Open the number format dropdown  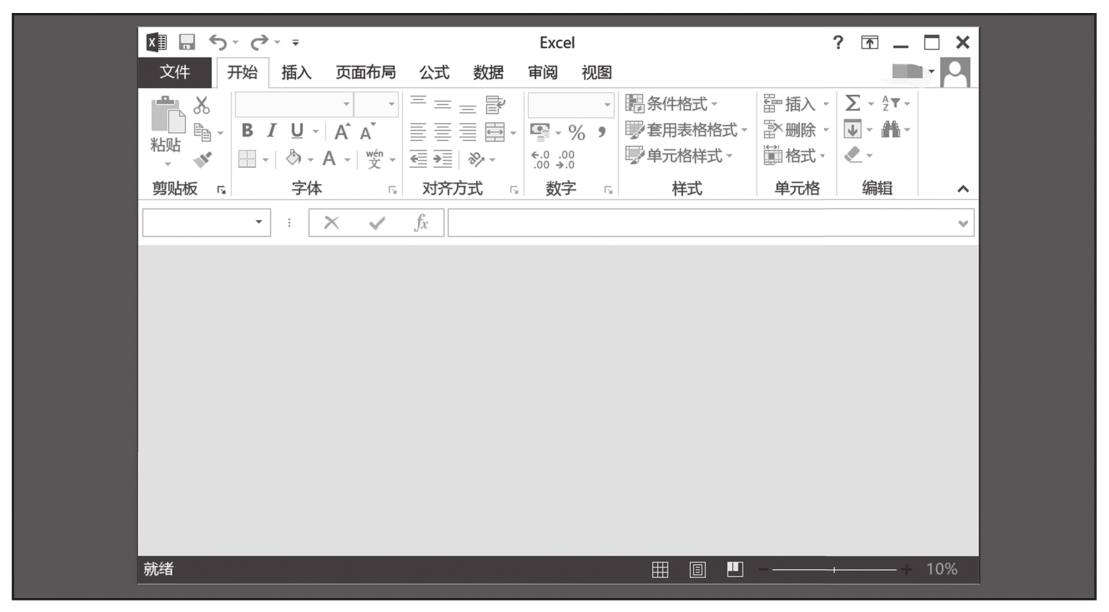tap(607, 105)
